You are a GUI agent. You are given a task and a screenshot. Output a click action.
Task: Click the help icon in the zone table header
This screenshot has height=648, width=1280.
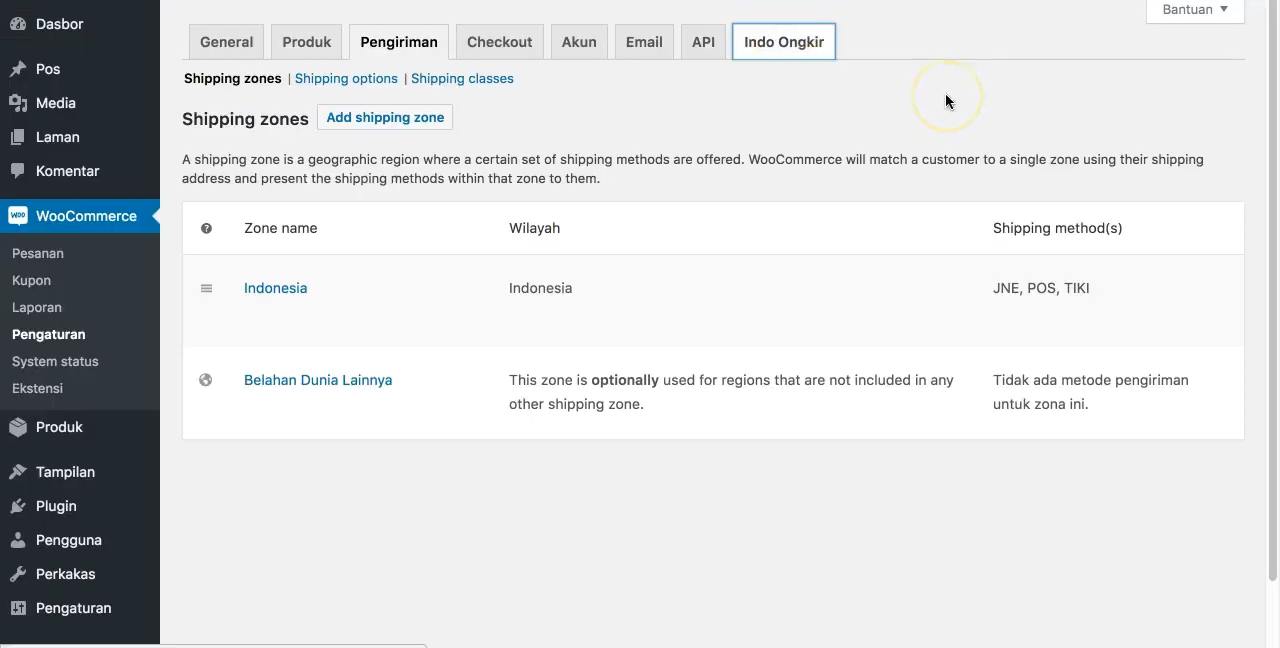click(x=206, y=228)
